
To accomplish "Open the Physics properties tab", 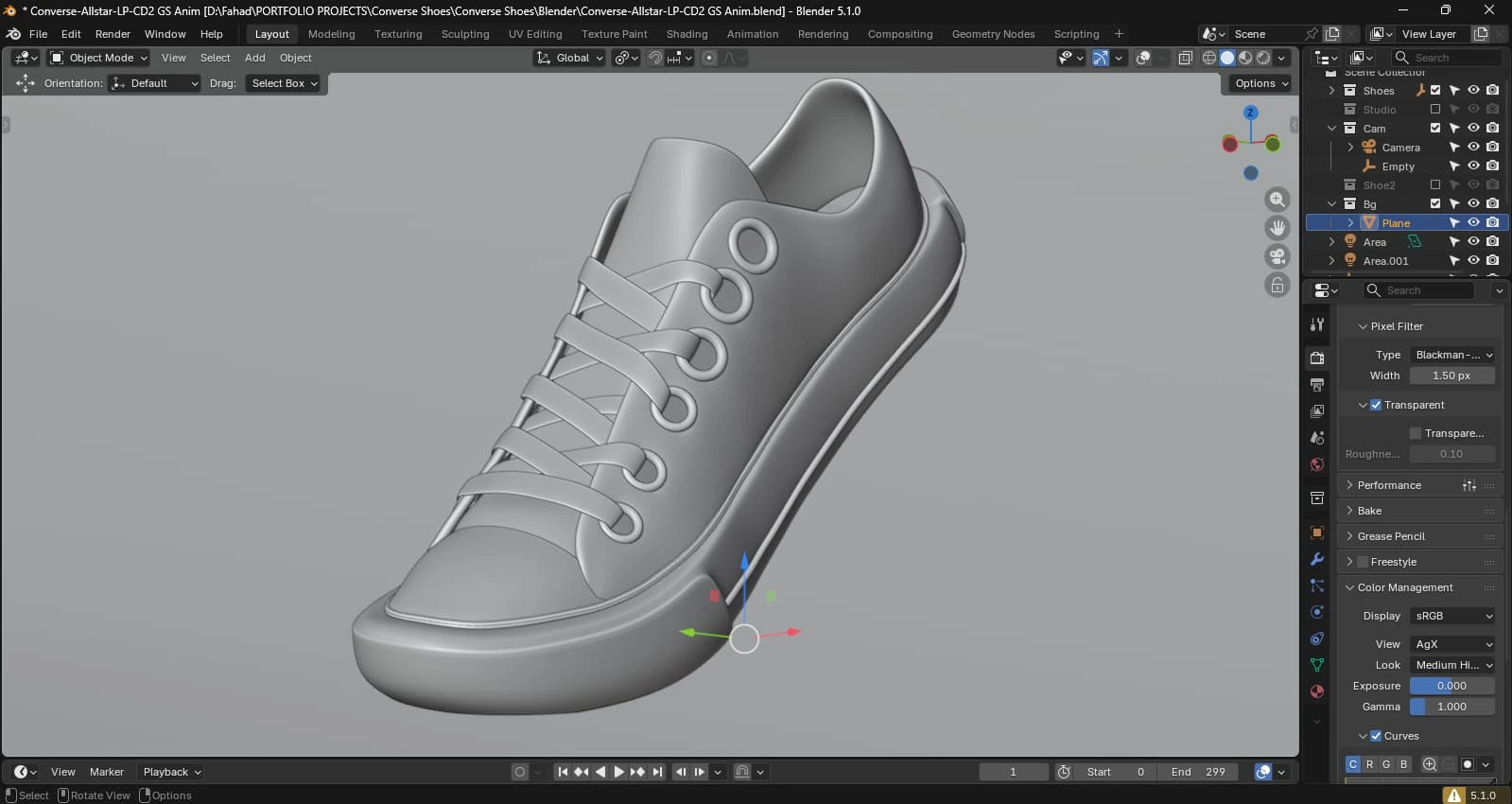I will [x=1317, y=612].
